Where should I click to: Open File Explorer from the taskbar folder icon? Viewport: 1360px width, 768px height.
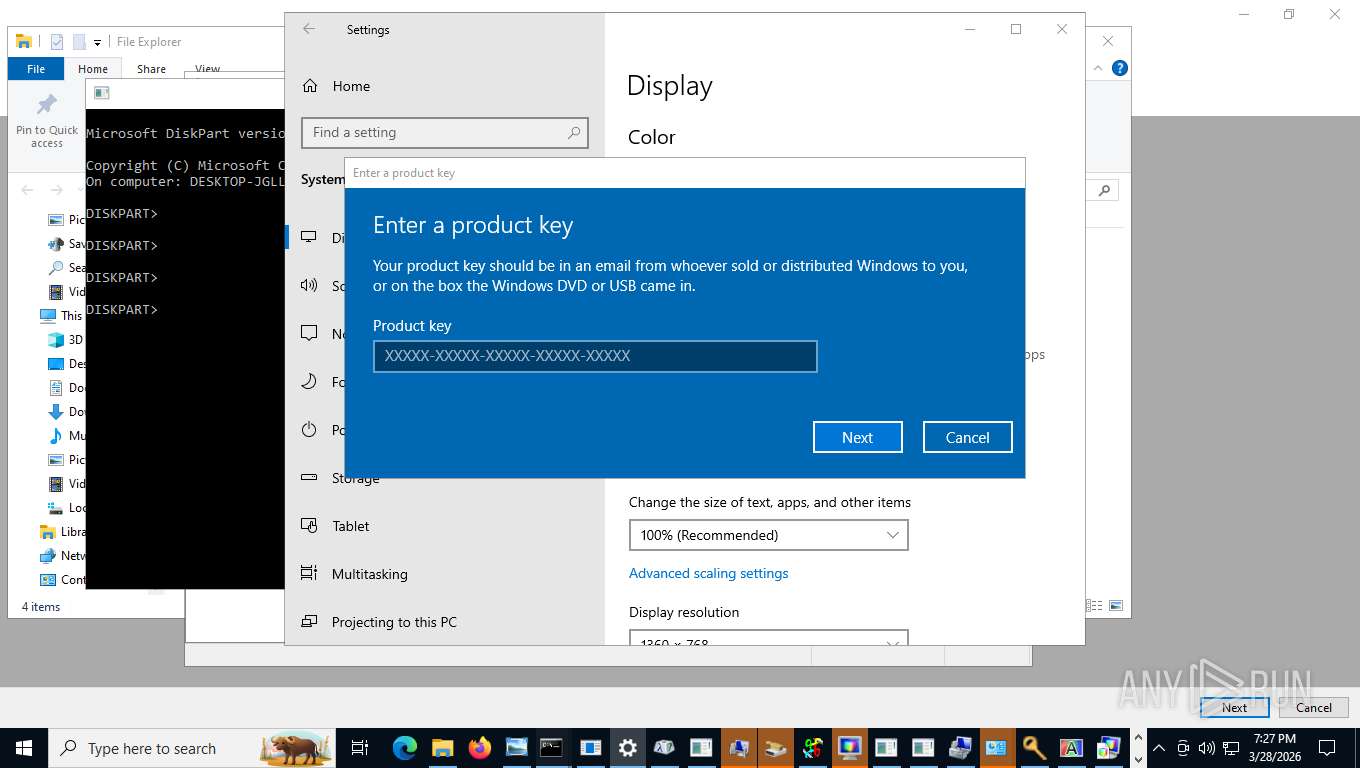(x=442, y=748)
